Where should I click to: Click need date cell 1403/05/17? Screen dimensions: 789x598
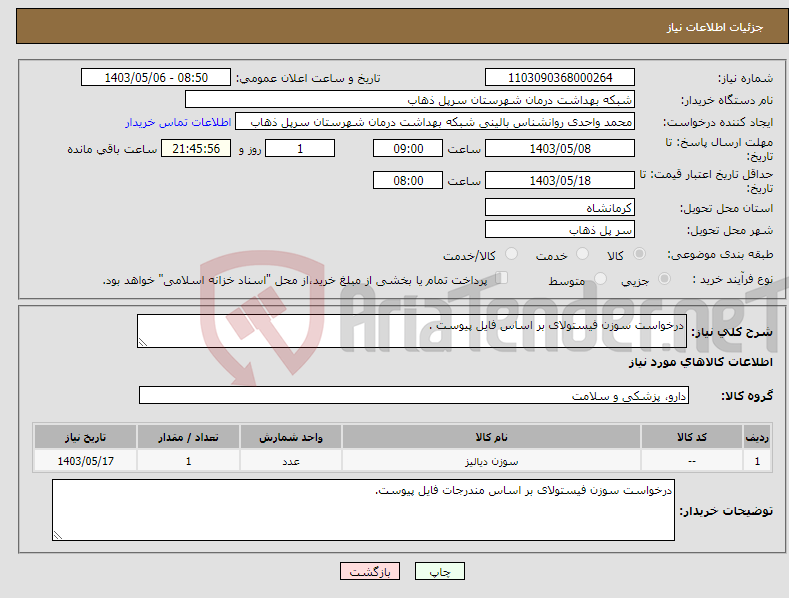(x=86, y=461)
